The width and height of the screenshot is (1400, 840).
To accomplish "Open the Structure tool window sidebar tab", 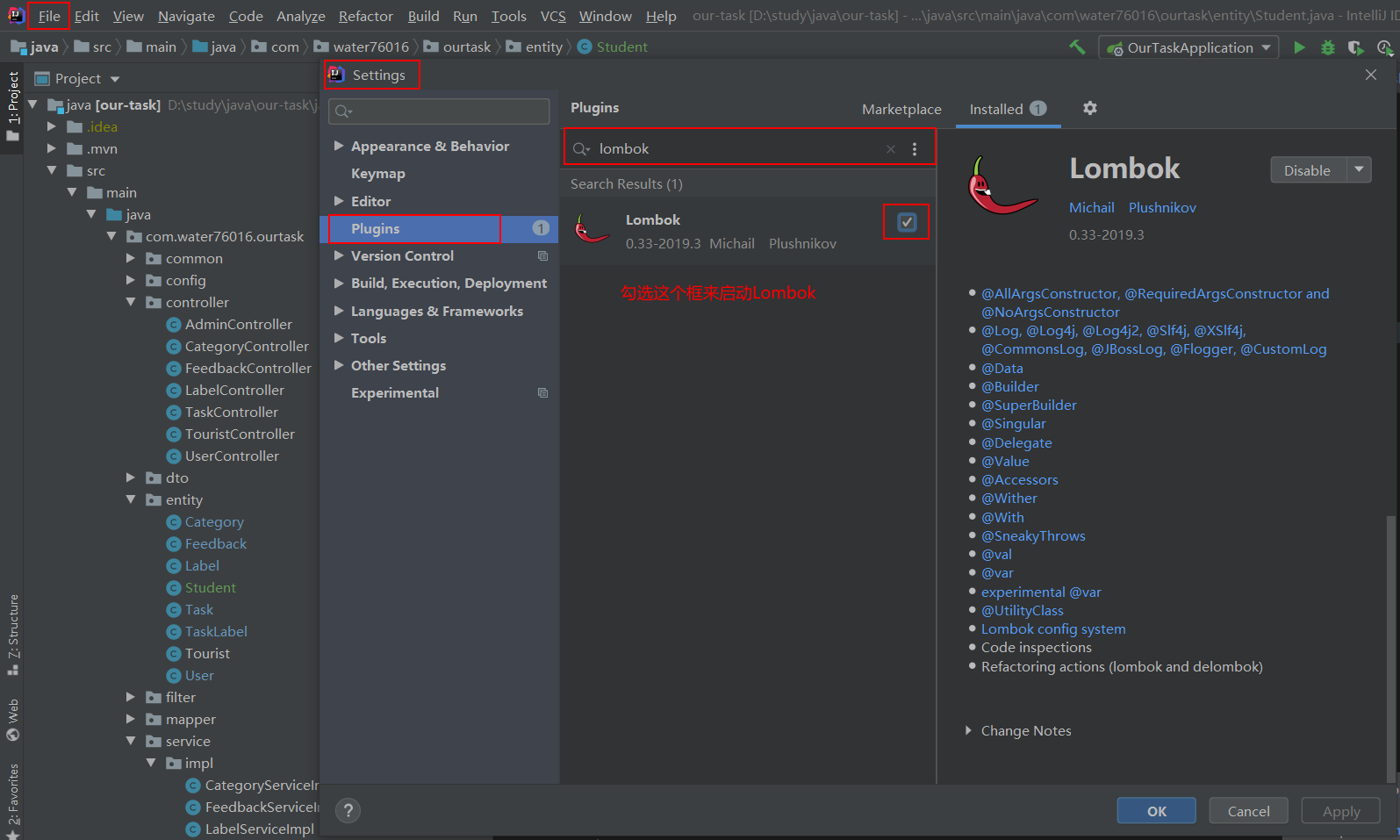I will (12, 635).
